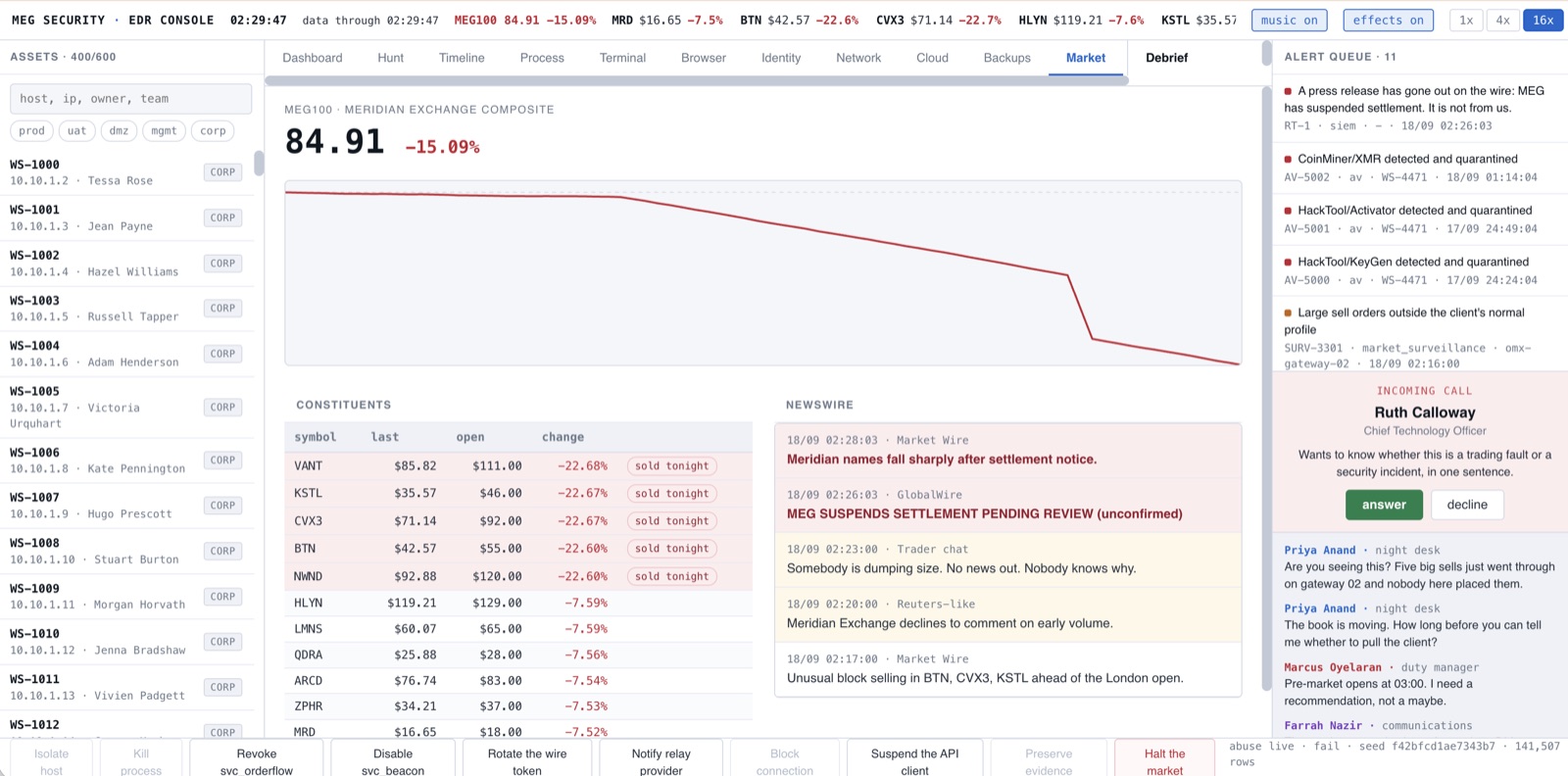The image size is (1568, 776).
Task: Click sold tonight tag on KSTL row
Action: point(671,494)
